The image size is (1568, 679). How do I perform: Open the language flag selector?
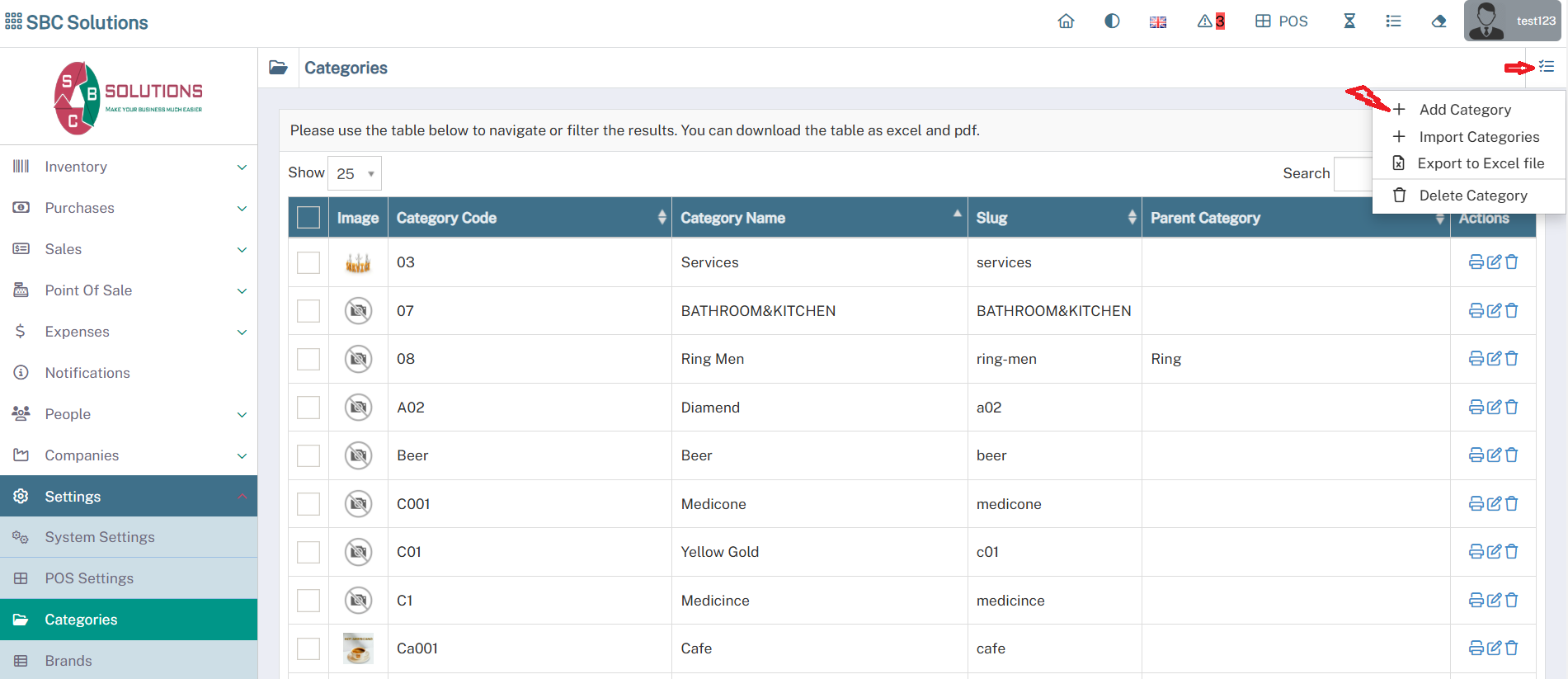pos(1158,22)
